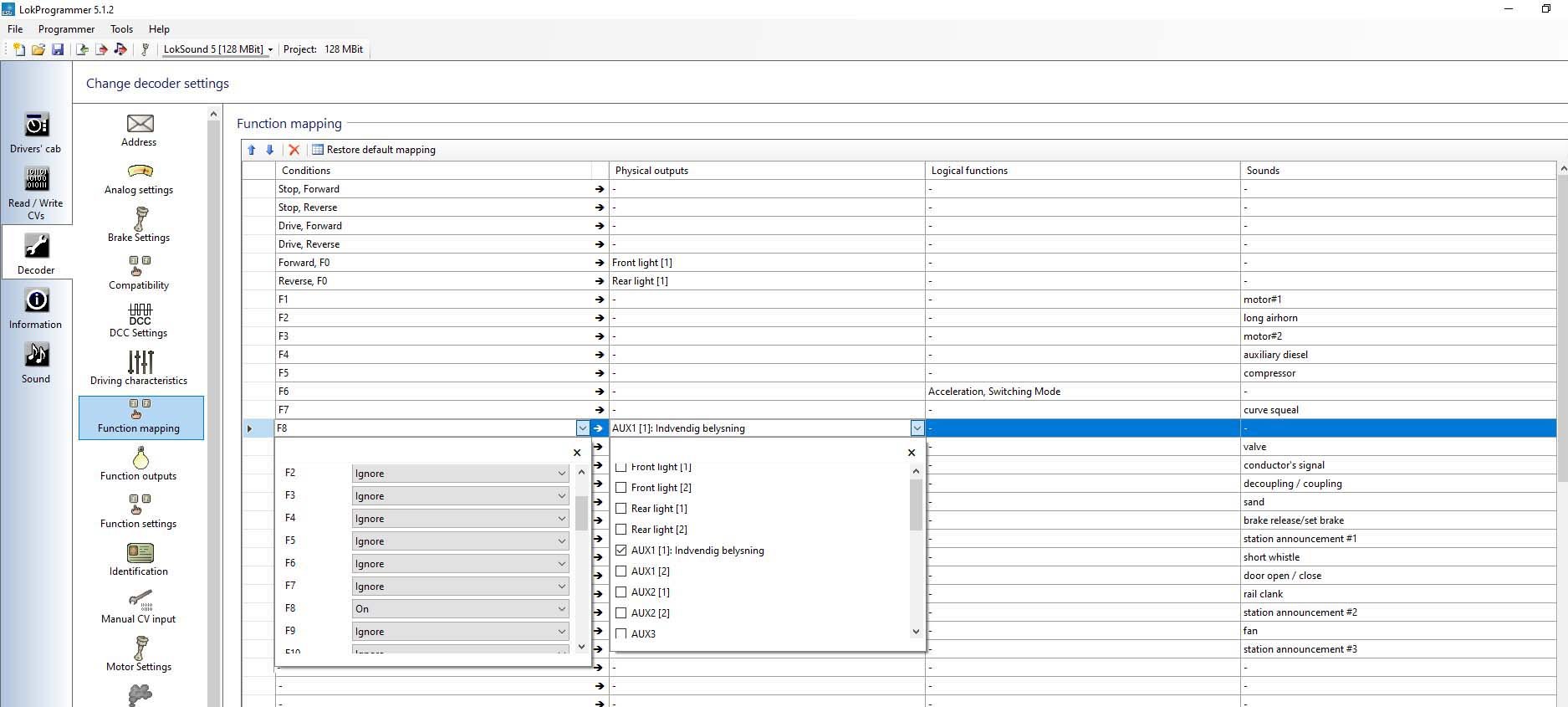Open the F6 condition dropdown

pos(460,564)
